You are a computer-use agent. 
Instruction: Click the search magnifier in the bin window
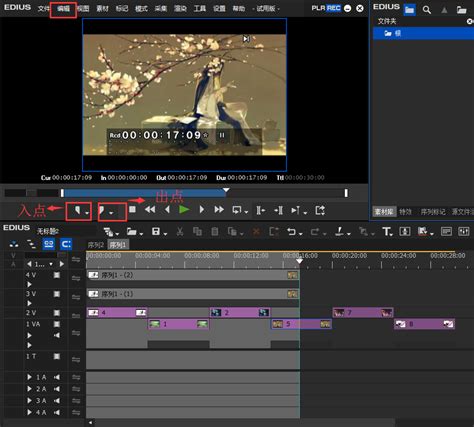(x=426, y=10)
